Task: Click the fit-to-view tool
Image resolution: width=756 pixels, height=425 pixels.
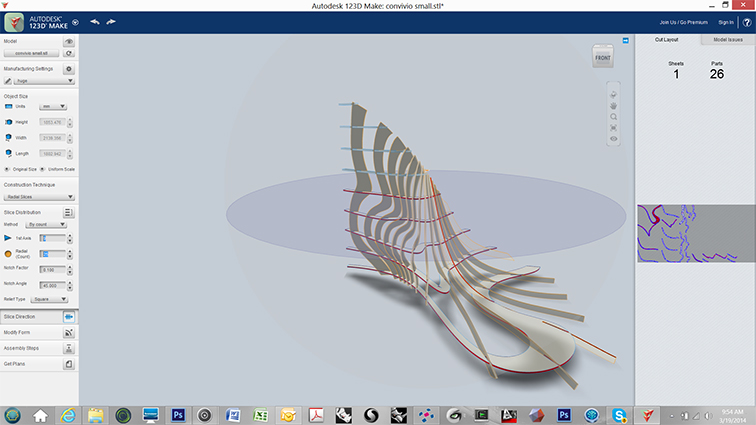Action: click(613, 128)
